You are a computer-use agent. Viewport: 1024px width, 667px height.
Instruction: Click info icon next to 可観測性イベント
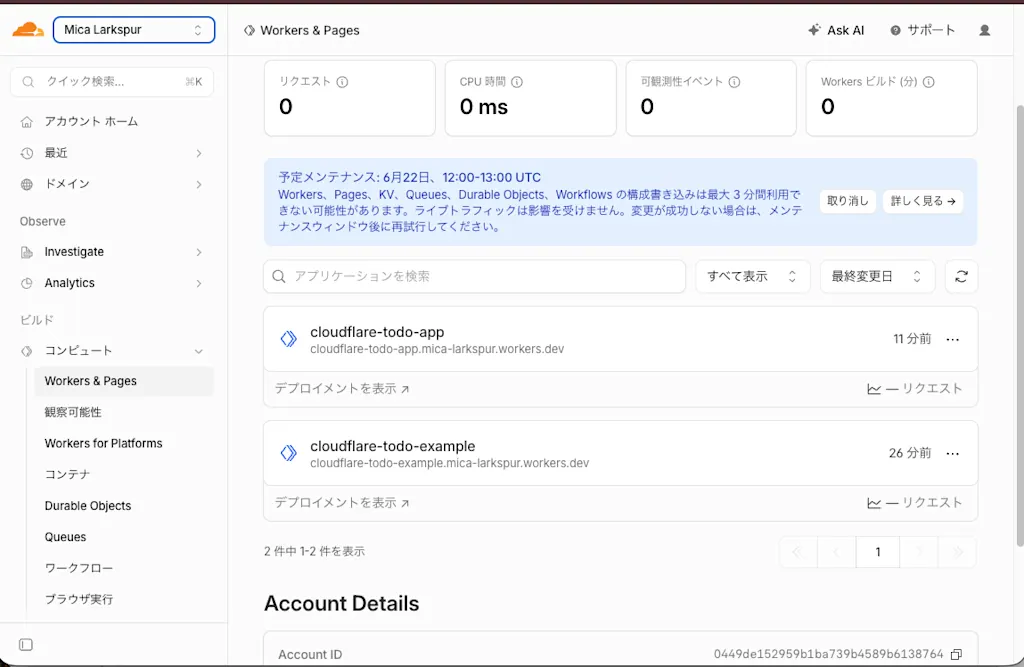[x=734, y=82]
